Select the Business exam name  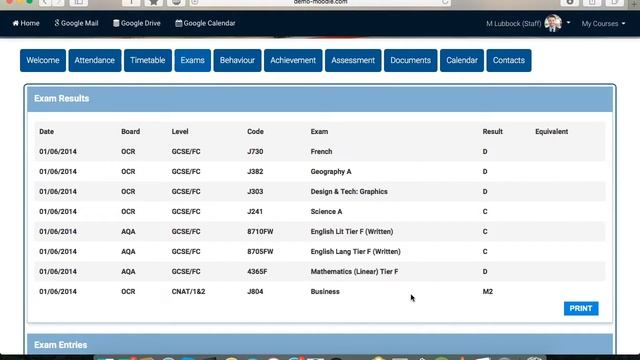tap(325, 291)
